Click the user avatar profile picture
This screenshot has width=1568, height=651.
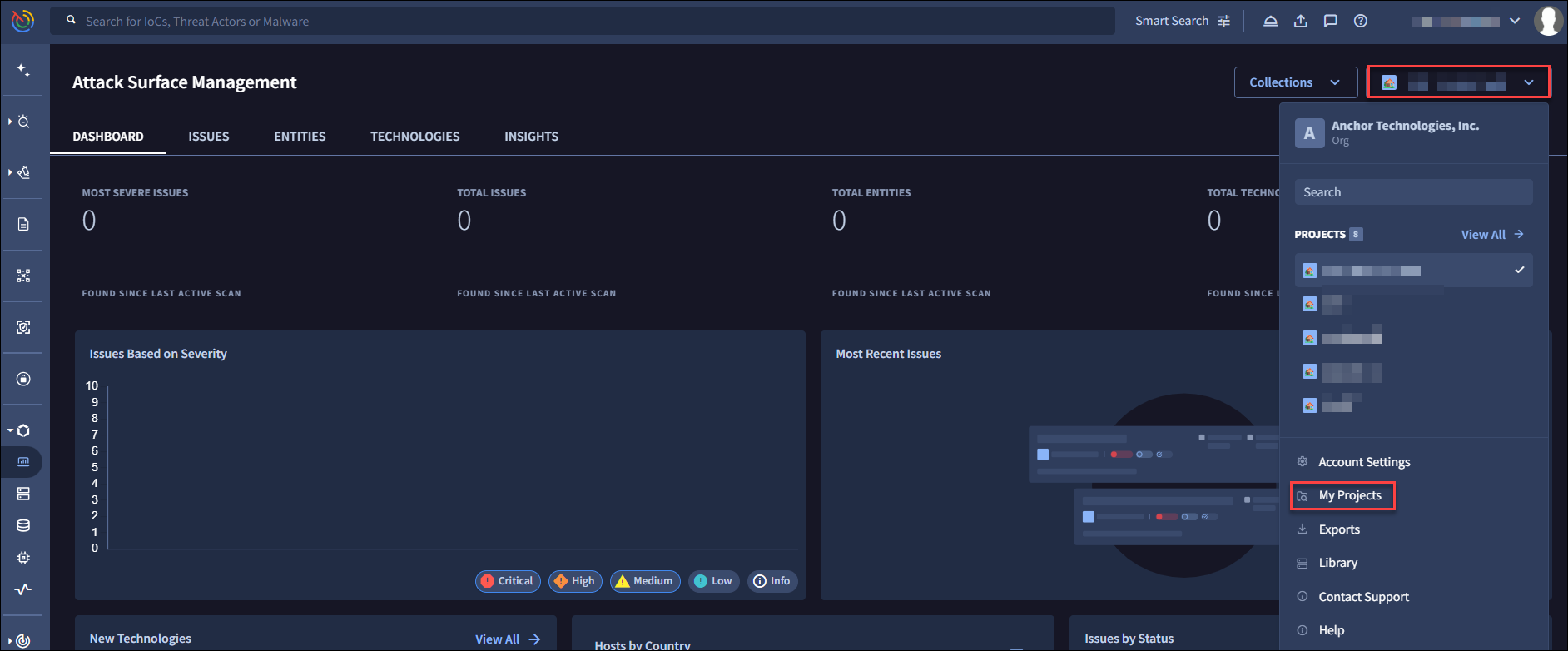[x=1547, y=21]
